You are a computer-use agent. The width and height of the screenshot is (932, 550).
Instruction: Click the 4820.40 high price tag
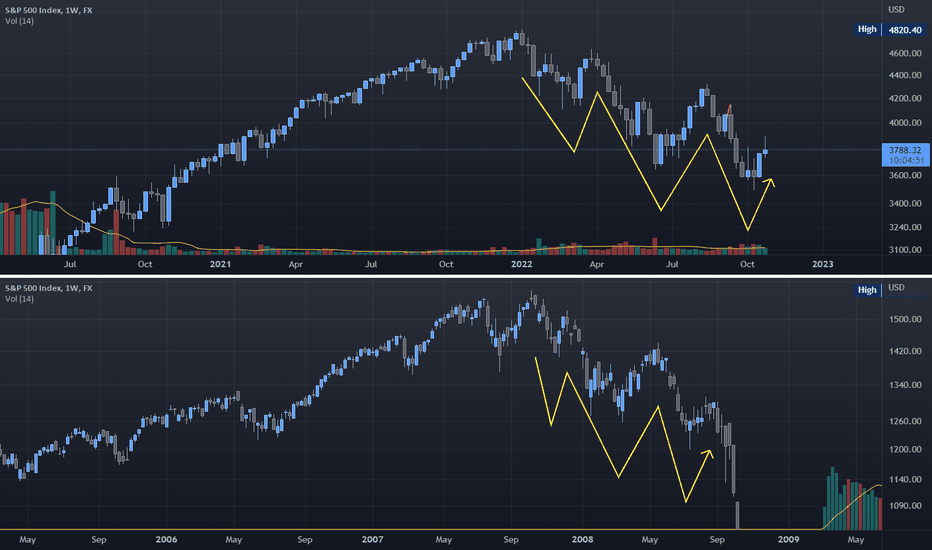pos(905,30)
